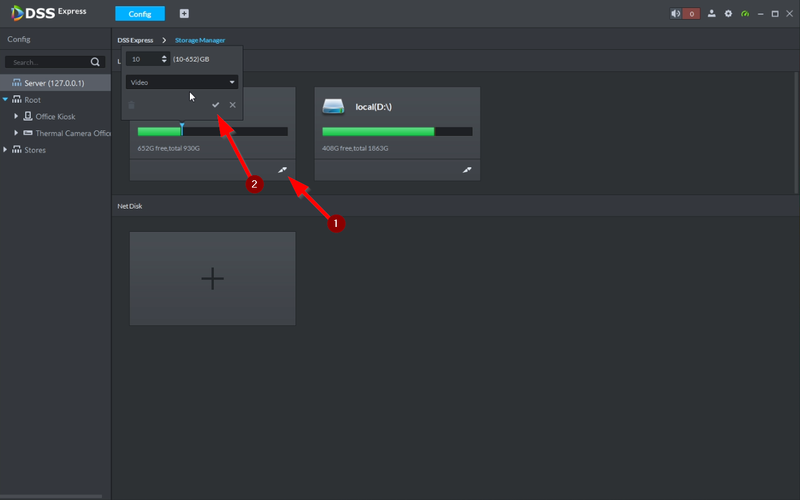Screen dimensions: 800x500
Task: Open the Config tab
Action: (x=140, y=14)
